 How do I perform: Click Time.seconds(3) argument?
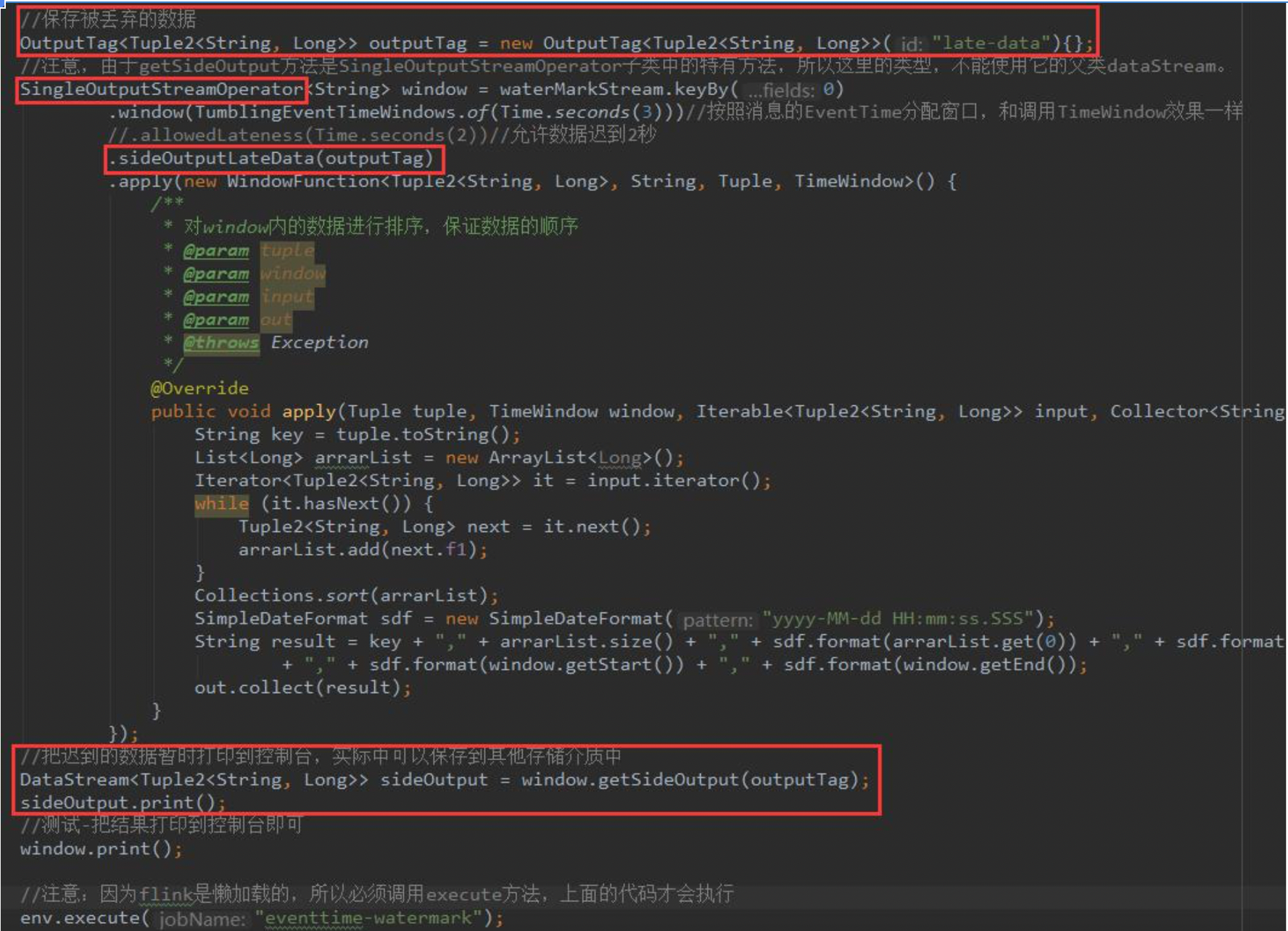pyautogui.click(x=582, y=112)
